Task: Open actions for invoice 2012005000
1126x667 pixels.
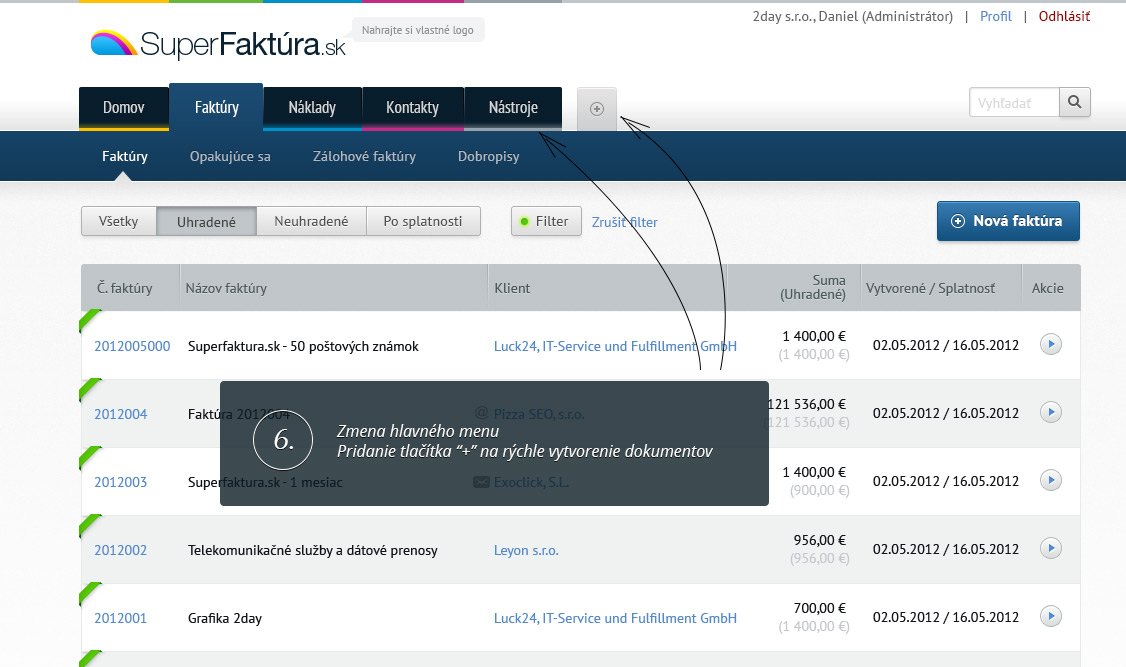Action: tap(1051, 344)
